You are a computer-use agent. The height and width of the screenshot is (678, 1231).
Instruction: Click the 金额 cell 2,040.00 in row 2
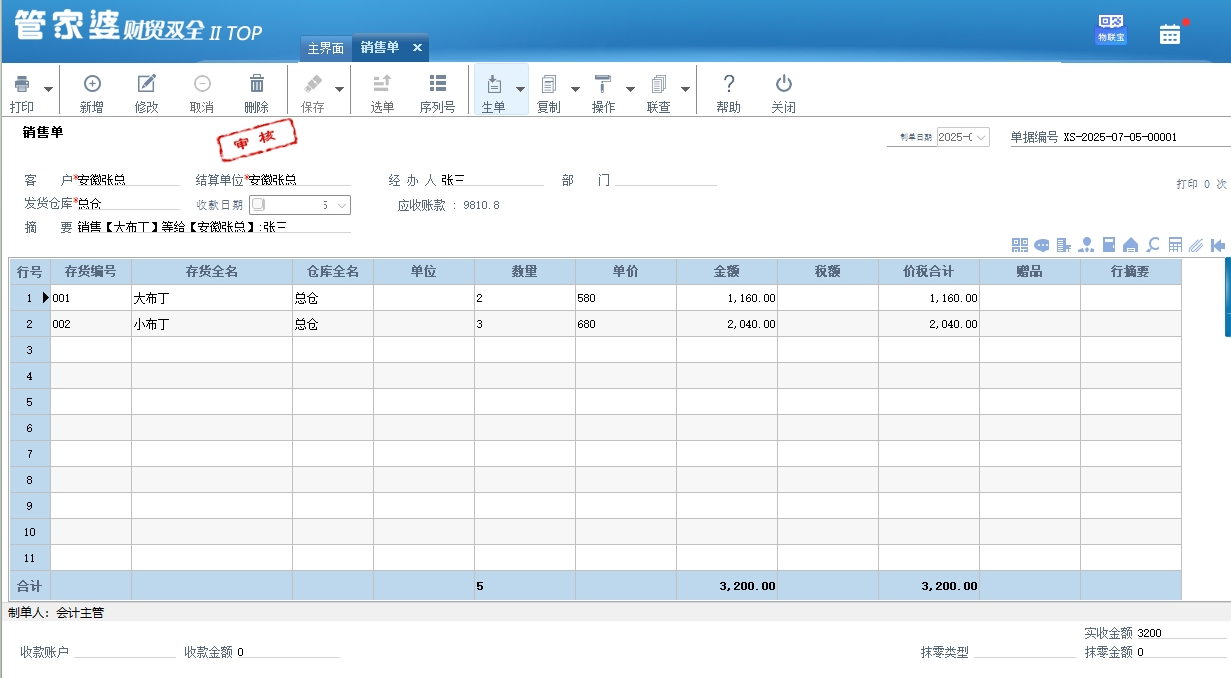727,324
